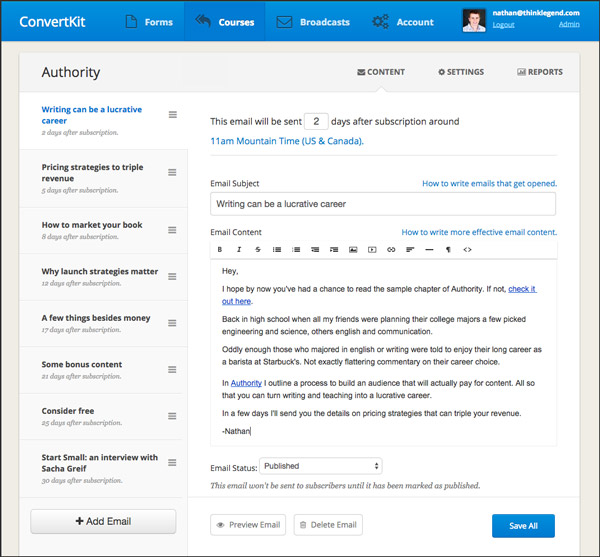Click the drag handle beside 'Consider free'
The width and height of the screenshot is (600, 557).
tap(173, 412)
